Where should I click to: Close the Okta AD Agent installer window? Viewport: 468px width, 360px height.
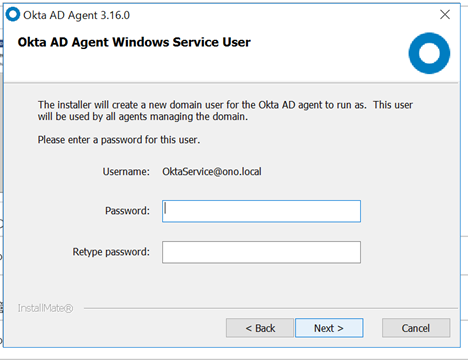(x=445, y=15)
